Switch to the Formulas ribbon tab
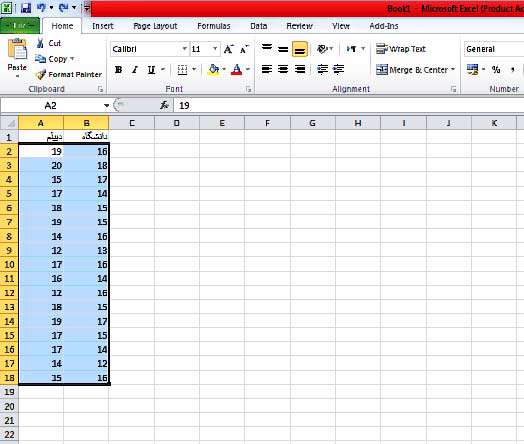 (214, 26)
